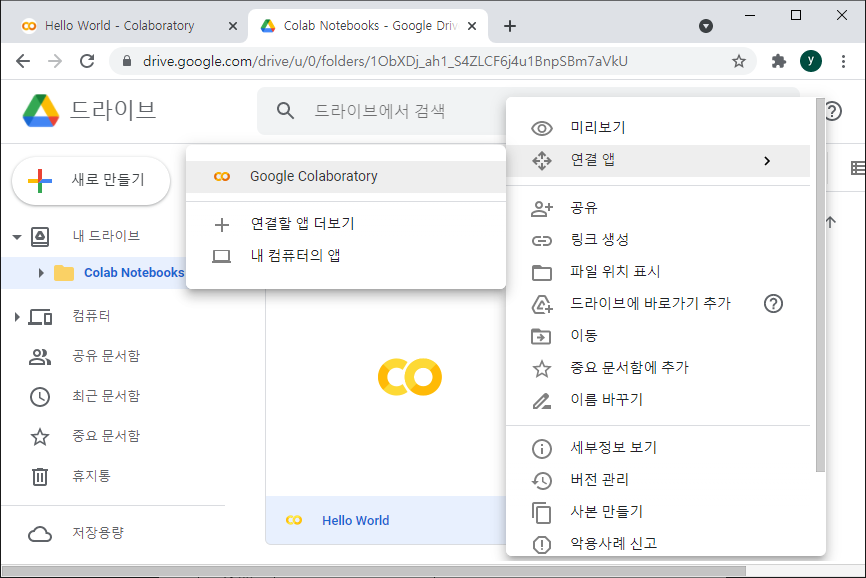This screenshot has height=578, width=866.
Task: Click the Chrome extensions puzzle icon
Action: click(778, 61)
